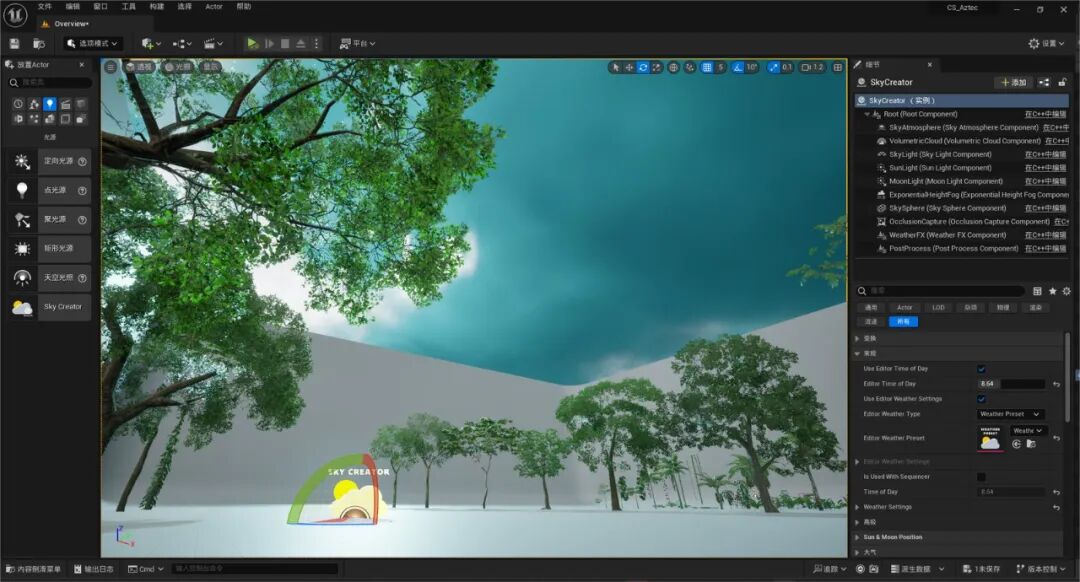Viewport: 1080px width, 582px height.
Task: Open the first menu bar item (File)
Action: click(45, 6)
